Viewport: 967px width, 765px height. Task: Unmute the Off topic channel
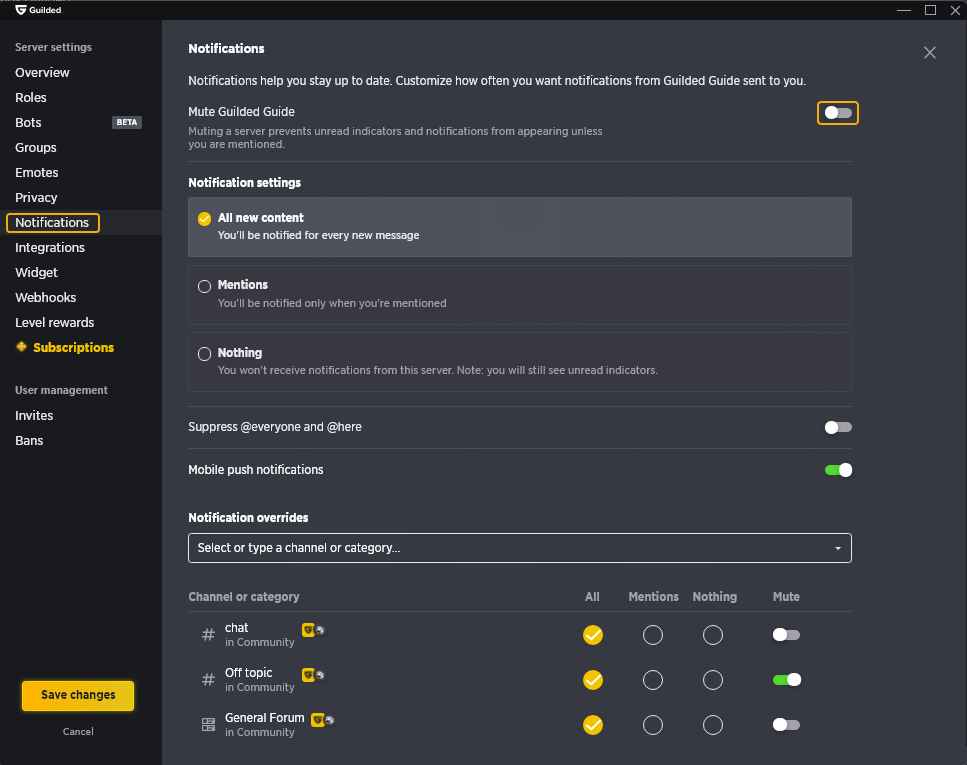(x=786, y=679)
